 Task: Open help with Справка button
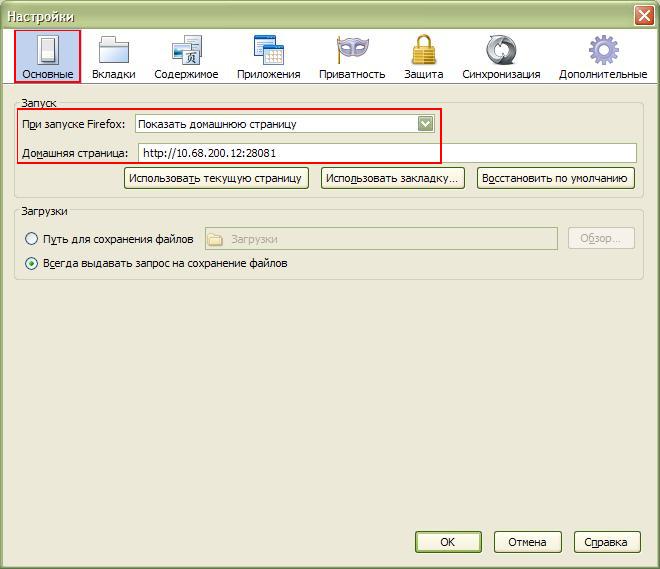point(607,542)
